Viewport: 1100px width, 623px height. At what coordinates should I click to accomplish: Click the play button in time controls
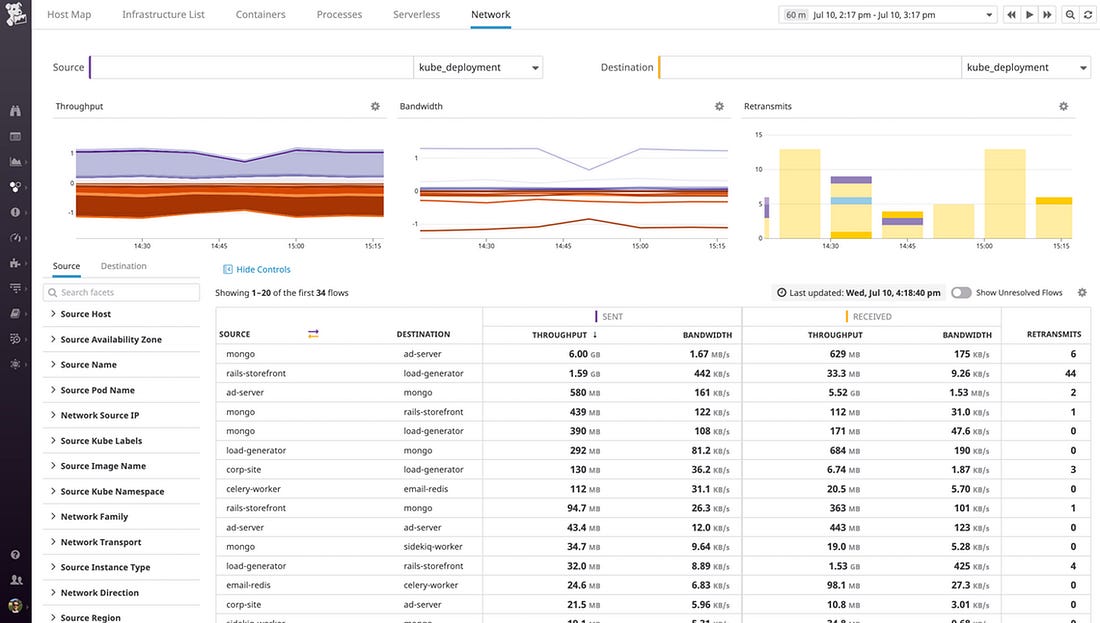[1029, 15]
